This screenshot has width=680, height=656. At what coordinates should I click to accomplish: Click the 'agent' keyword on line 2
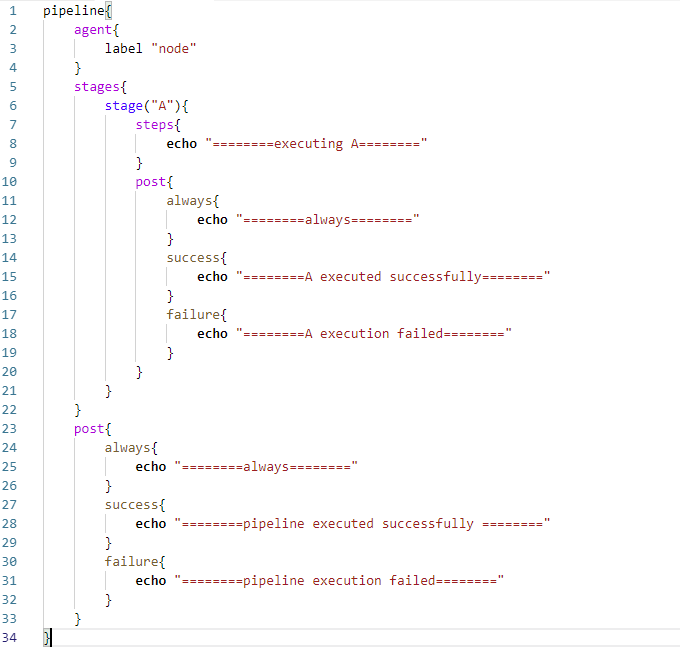(93, 29)
